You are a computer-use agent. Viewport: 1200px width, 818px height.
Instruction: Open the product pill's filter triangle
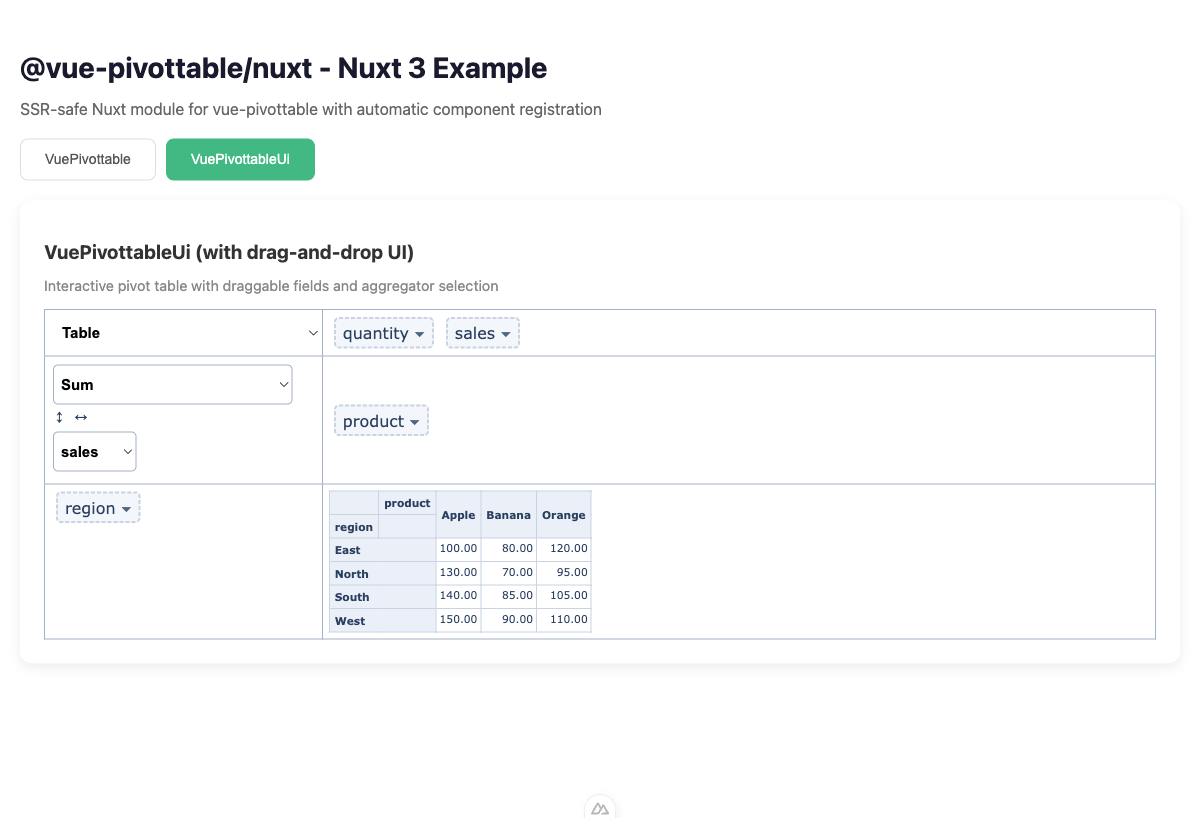(415, 420)
